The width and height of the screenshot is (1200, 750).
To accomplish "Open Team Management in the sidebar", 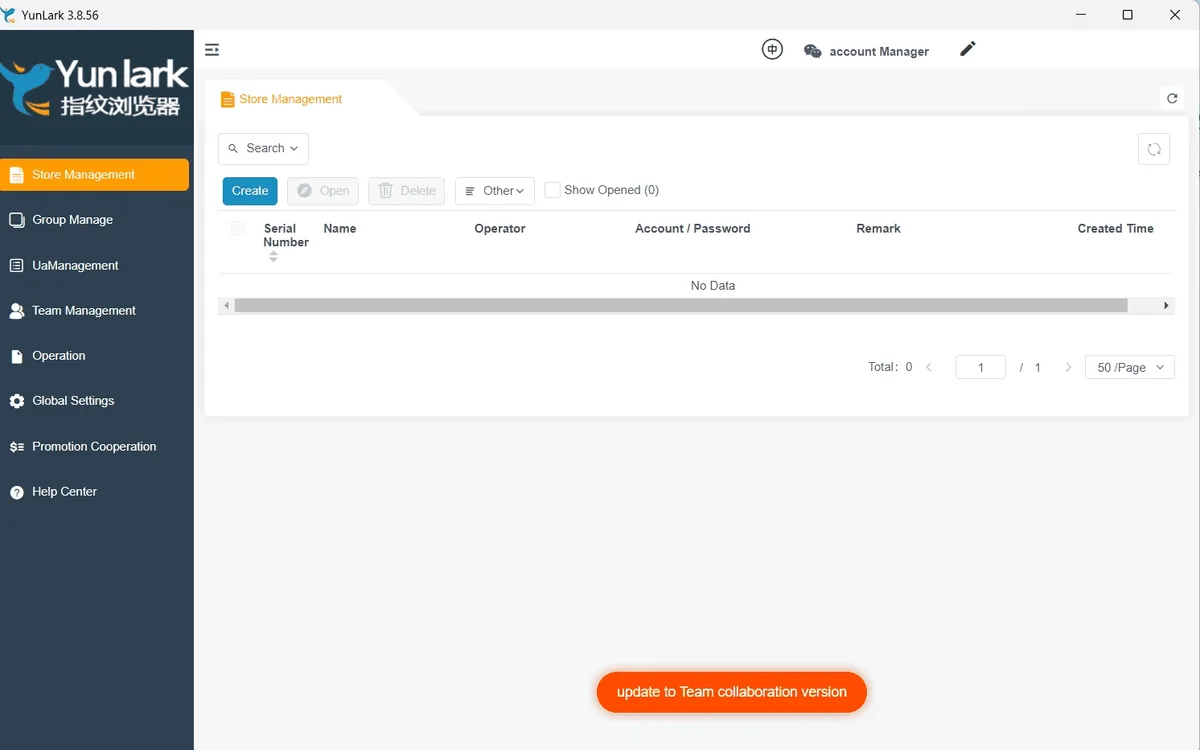I will (x=94, y=311).
